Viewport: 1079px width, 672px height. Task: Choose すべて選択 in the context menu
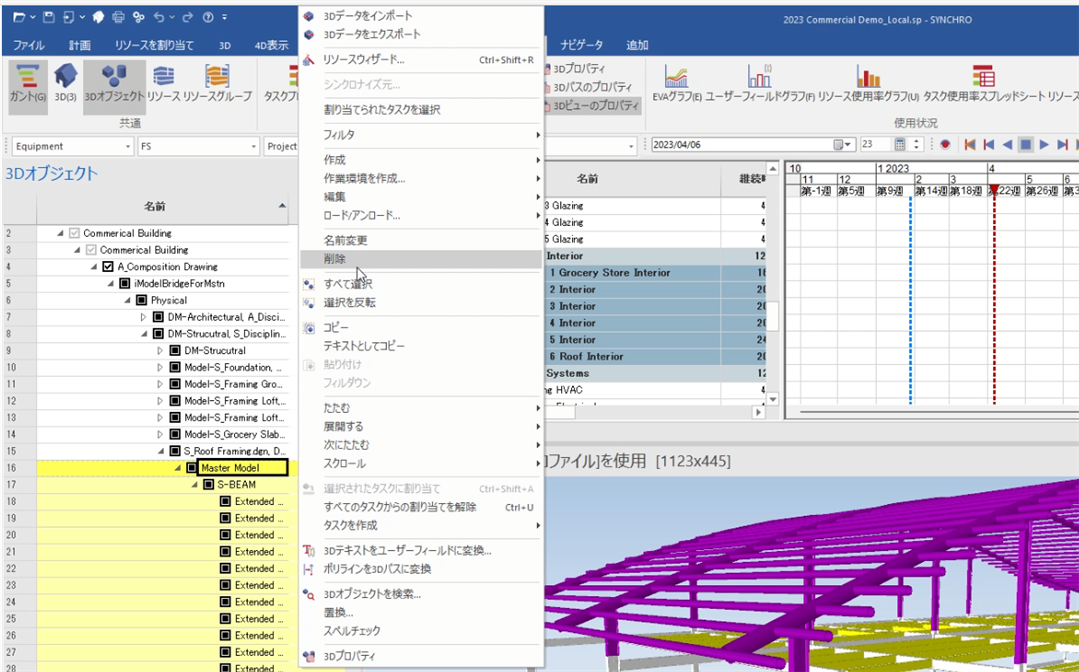click(x=348, y=284)
